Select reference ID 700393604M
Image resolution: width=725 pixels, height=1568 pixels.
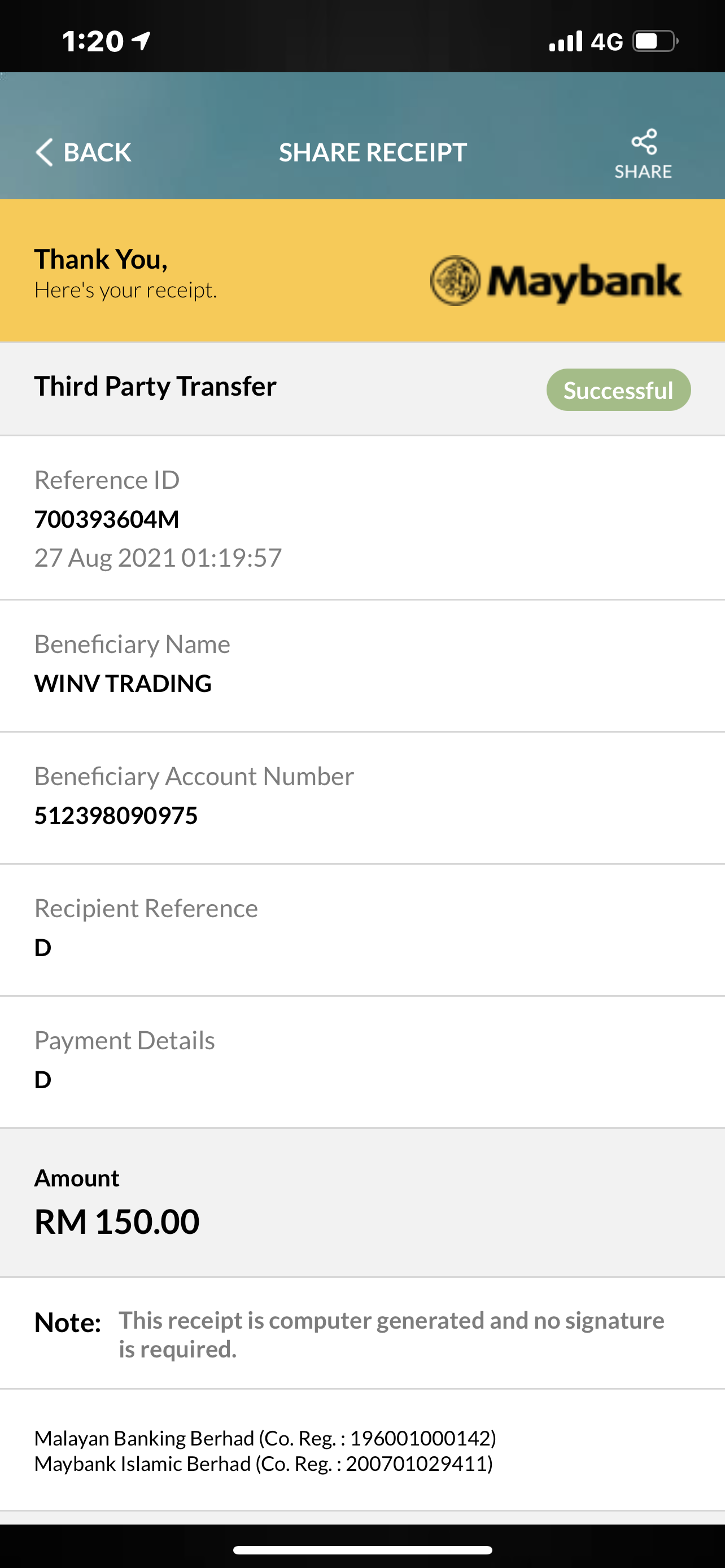107,519
